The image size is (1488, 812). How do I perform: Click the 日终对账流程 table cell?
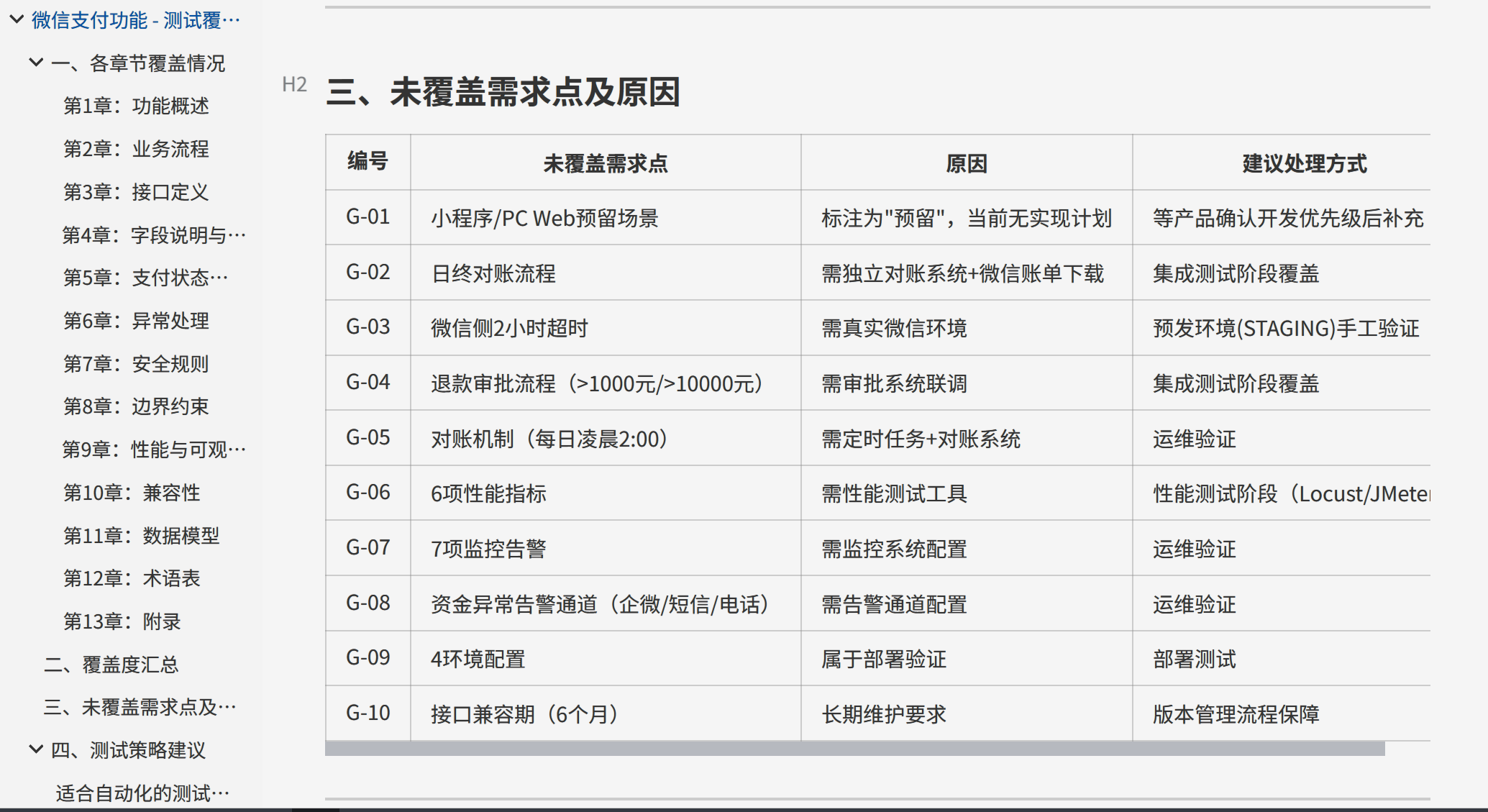[x=493, y=273]
